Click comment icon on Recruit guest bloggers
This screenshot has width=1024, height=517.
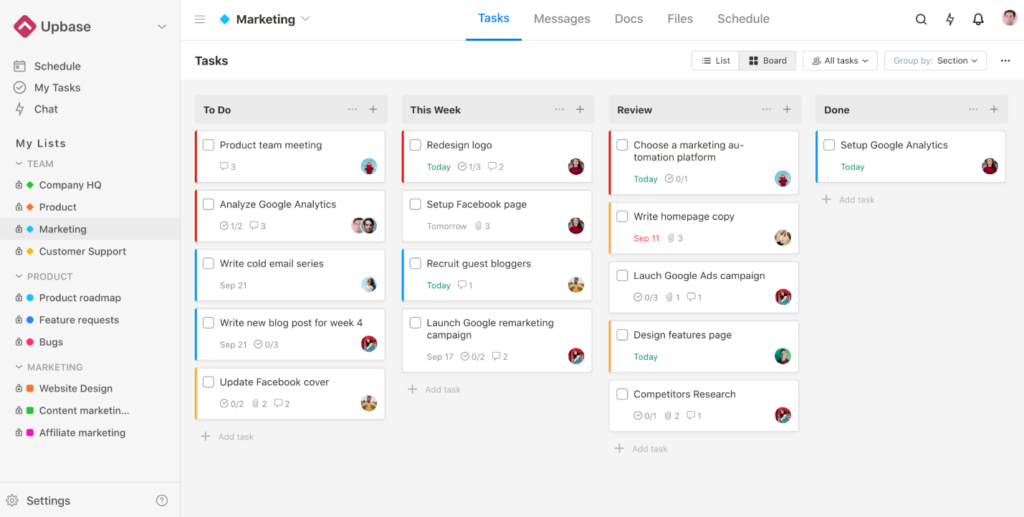(462, 285)
